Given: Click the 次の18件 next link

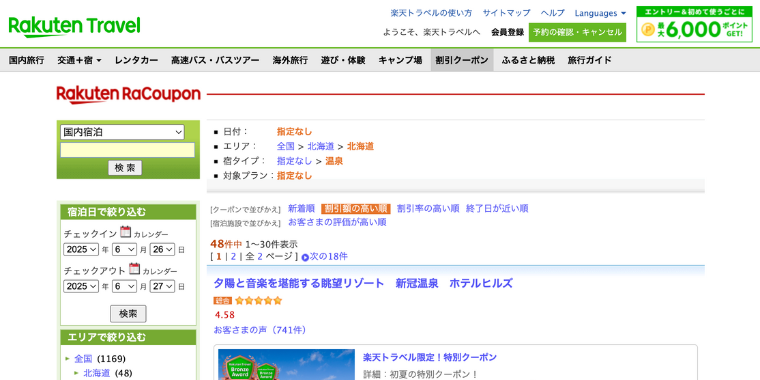Looking at the screenshot, I should pyautogui.click(x=328, y=256).
